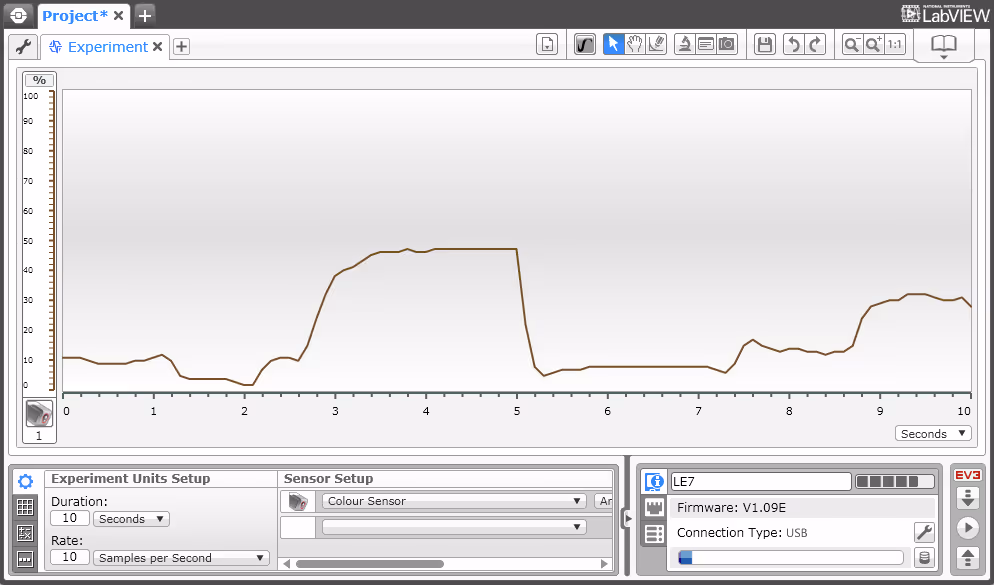Open the experiment list document icon
994x585 pixels.
click(x=546, y=44)
